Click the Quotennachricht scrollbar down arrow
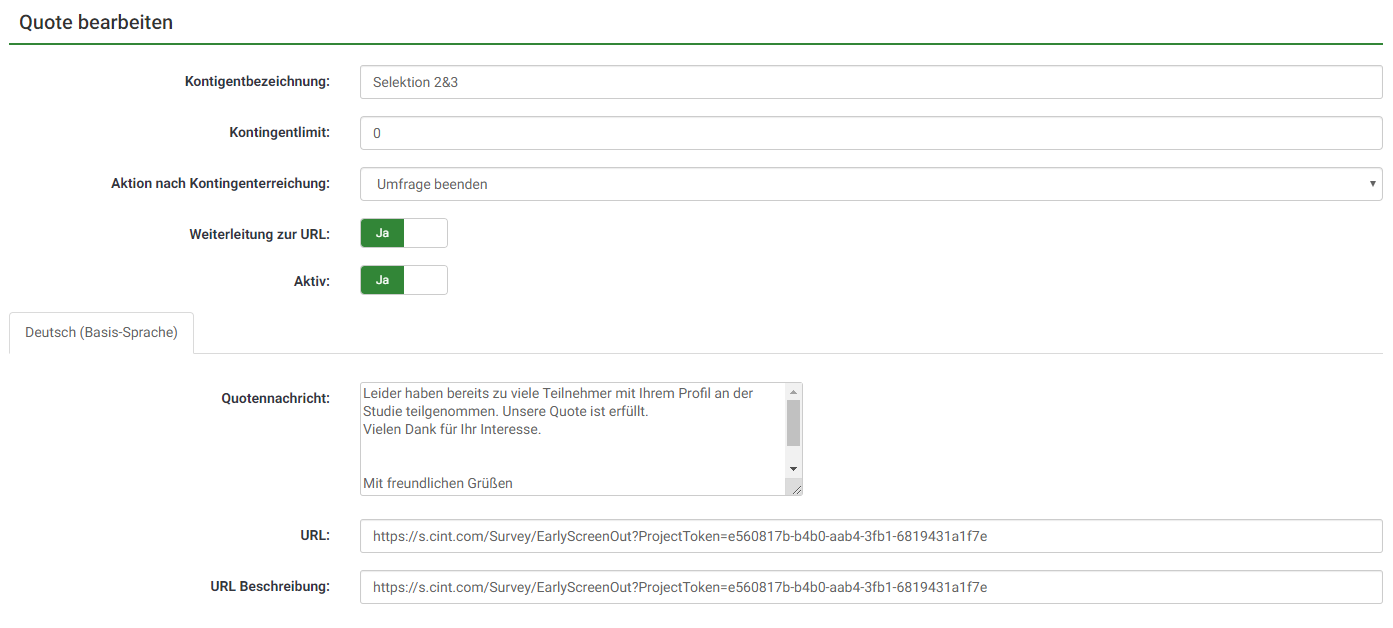Viewport: 1393px width, 628px height. 794,468
